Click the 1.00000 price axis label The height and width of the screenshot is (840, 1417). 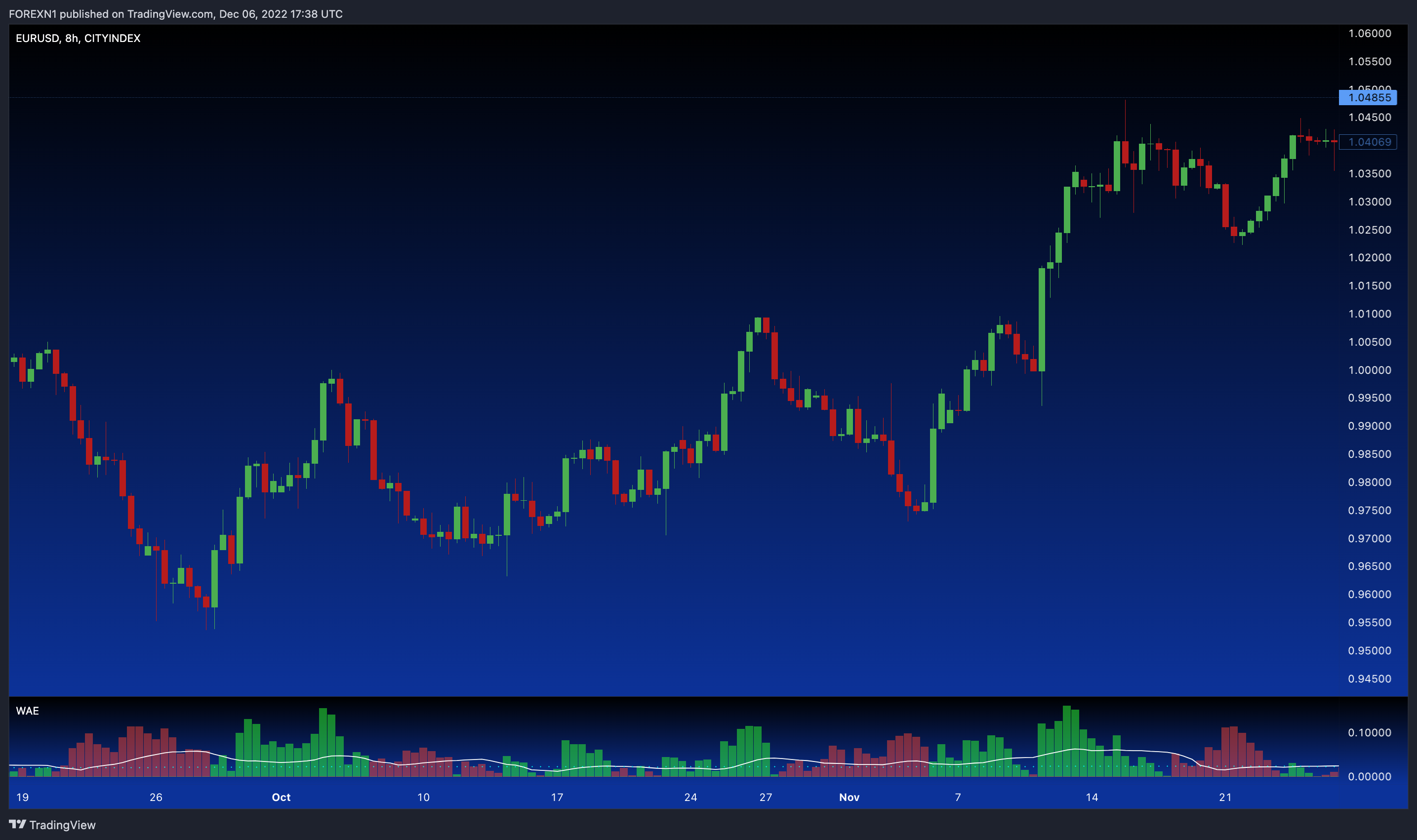[1370, 370]
